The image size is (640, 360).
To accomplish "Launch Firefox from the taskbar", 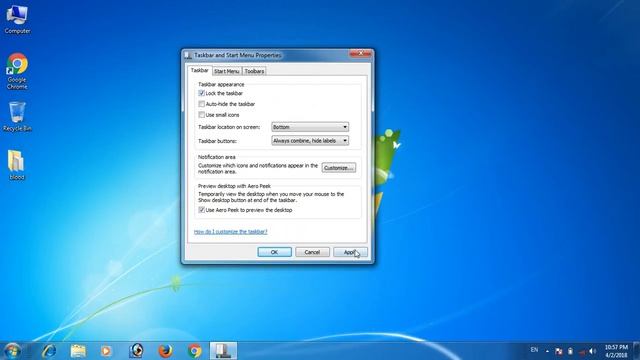I will (165, 351).
